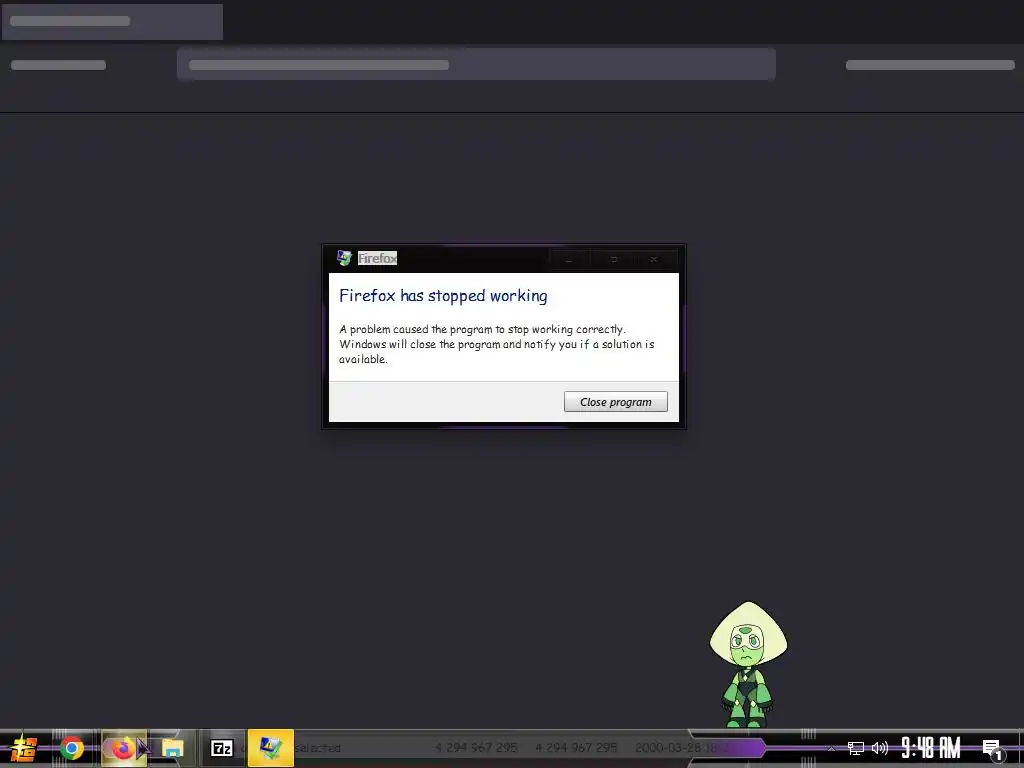This screenshot has height=768, width=1024.
Task: Close the Firefox error dialog window
Action: 653,259
